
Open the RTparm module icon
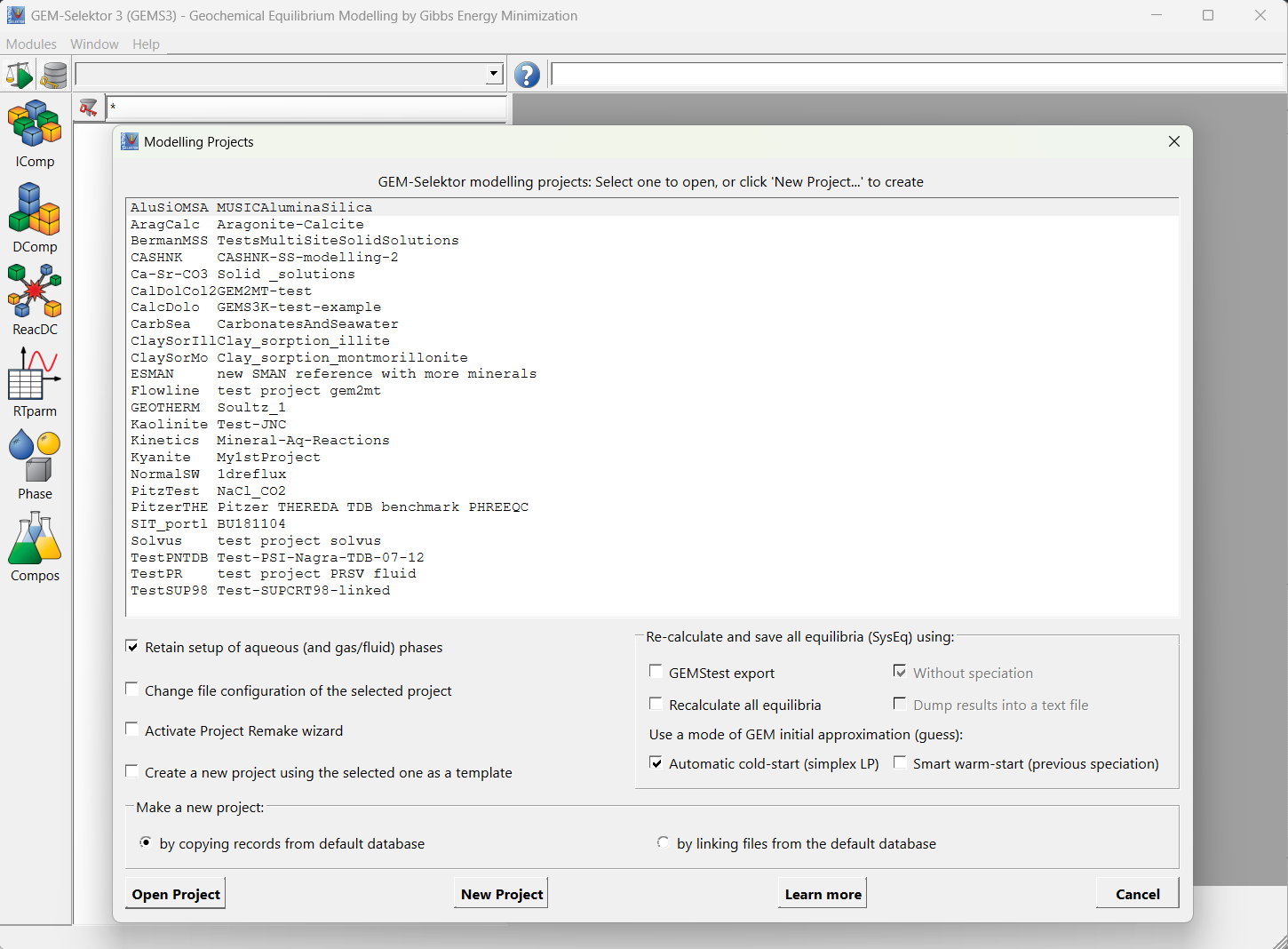(35, 373)
